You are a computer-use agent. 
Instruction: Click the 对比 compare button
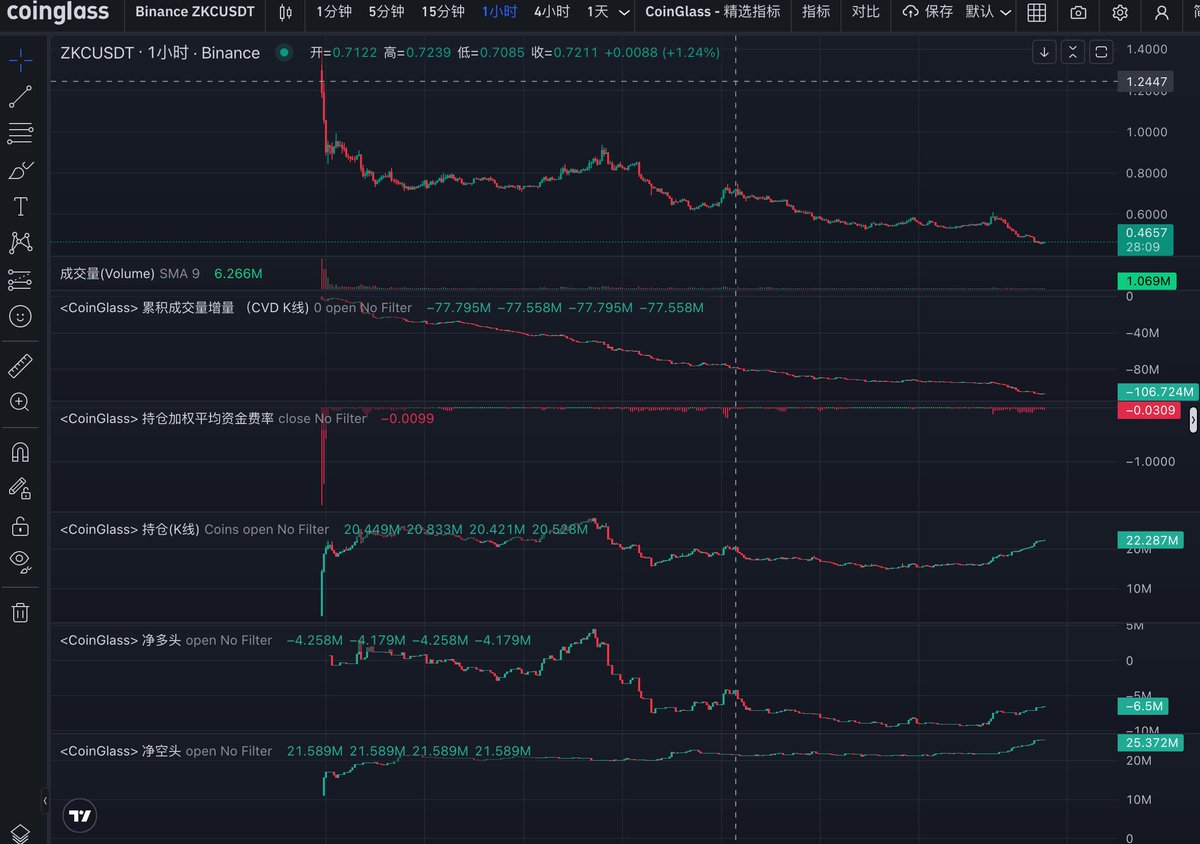point(865,12)
